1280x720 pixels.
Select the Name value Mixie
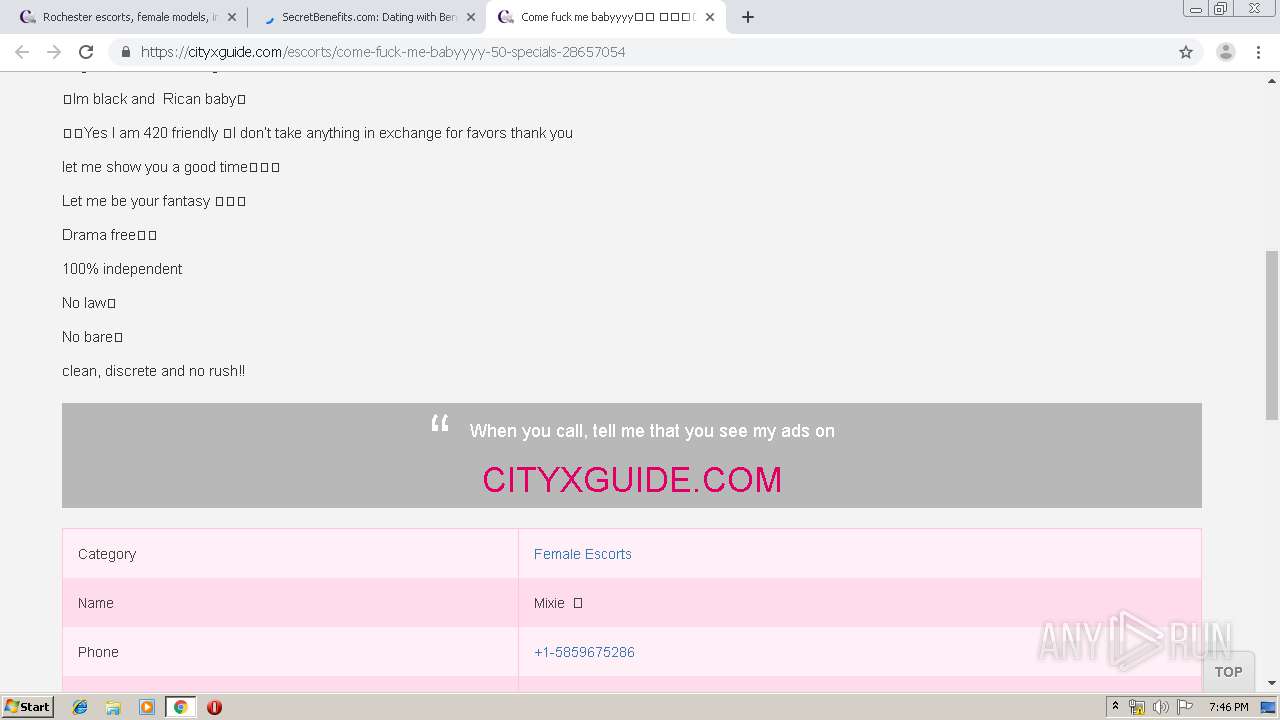[558, 603]
